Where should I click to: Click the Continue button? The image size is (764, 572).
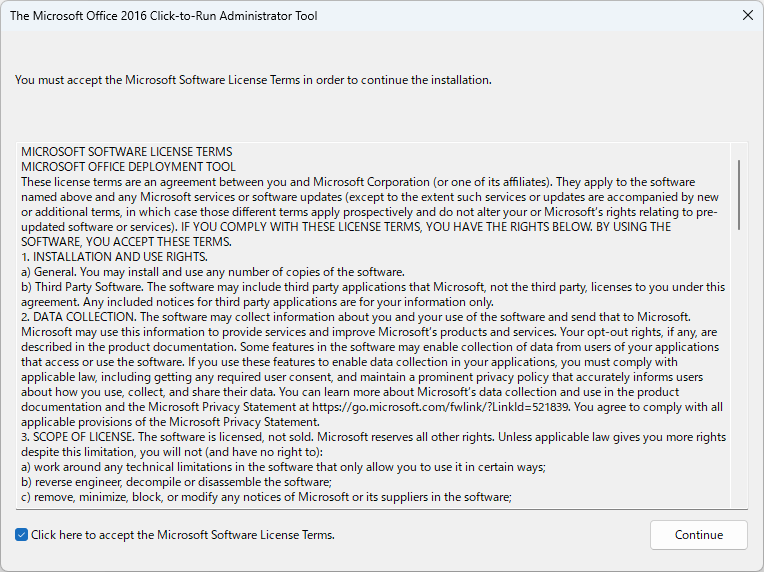698,535
